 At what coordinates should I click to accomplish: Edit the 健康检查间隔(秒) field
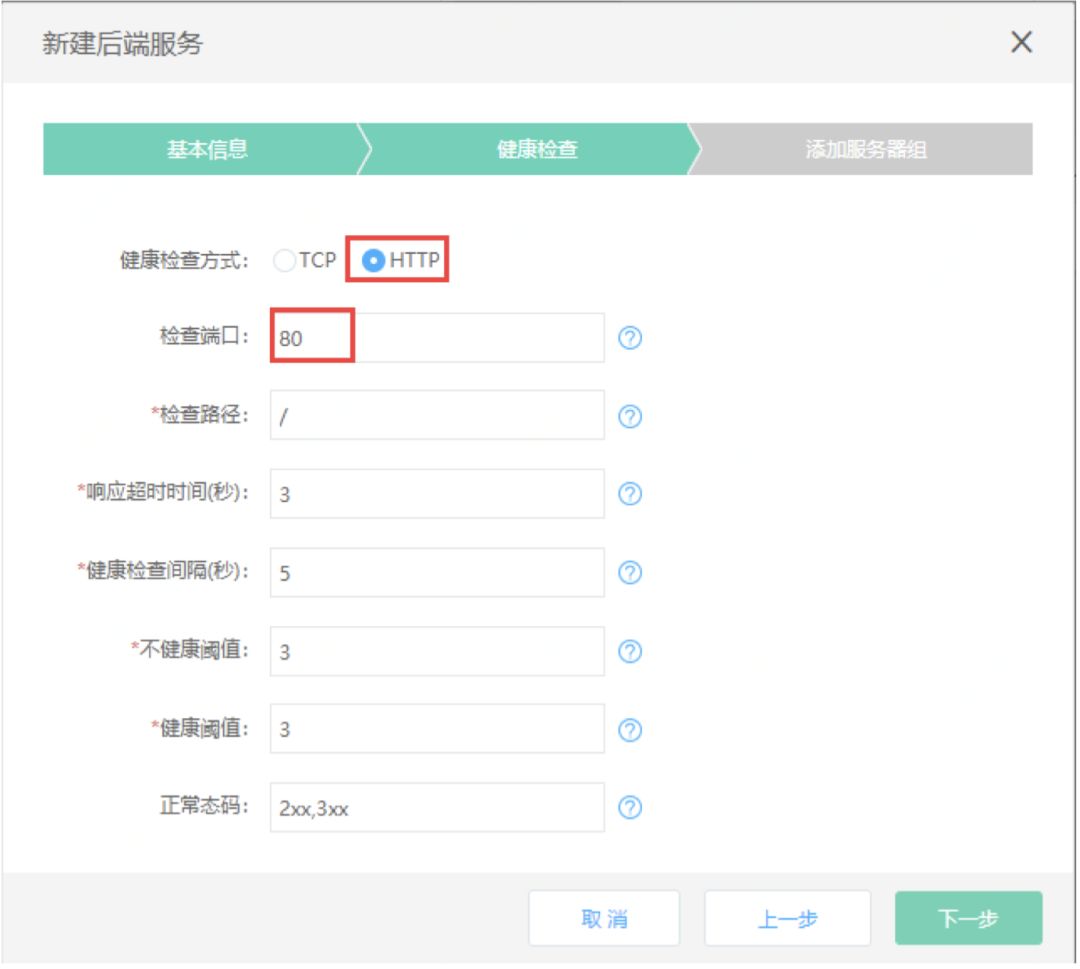(437, 572)
